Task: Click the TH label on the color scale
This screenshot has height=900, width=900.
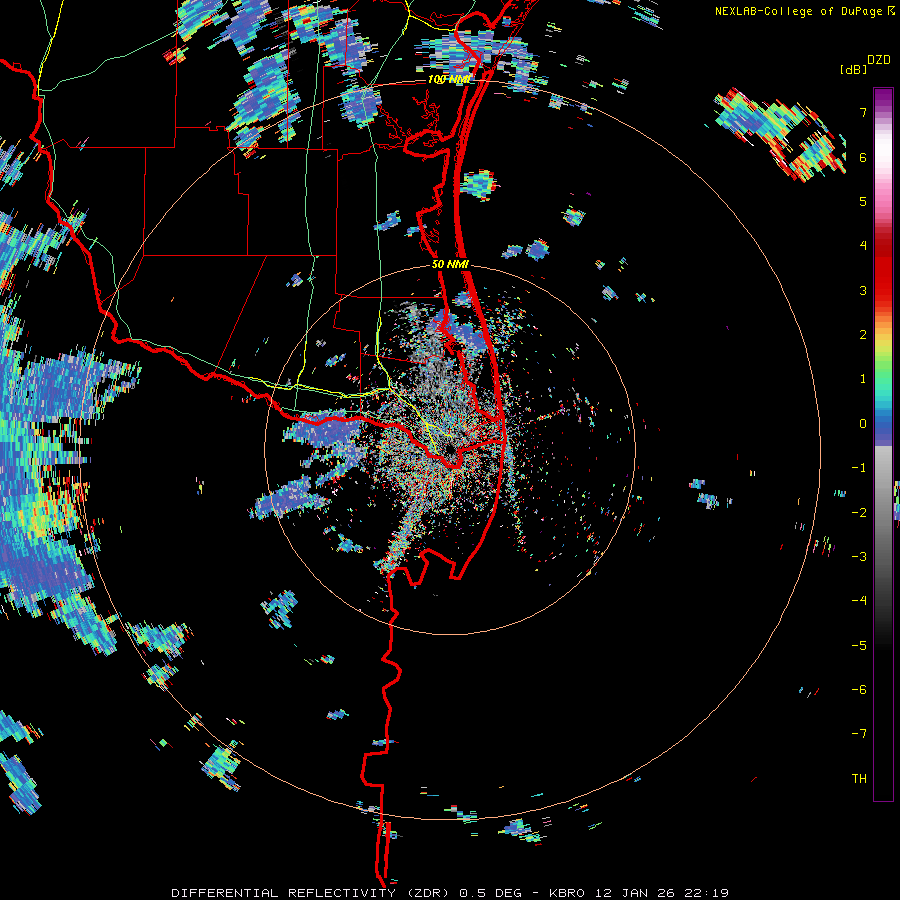Action: tap(859, 779)
